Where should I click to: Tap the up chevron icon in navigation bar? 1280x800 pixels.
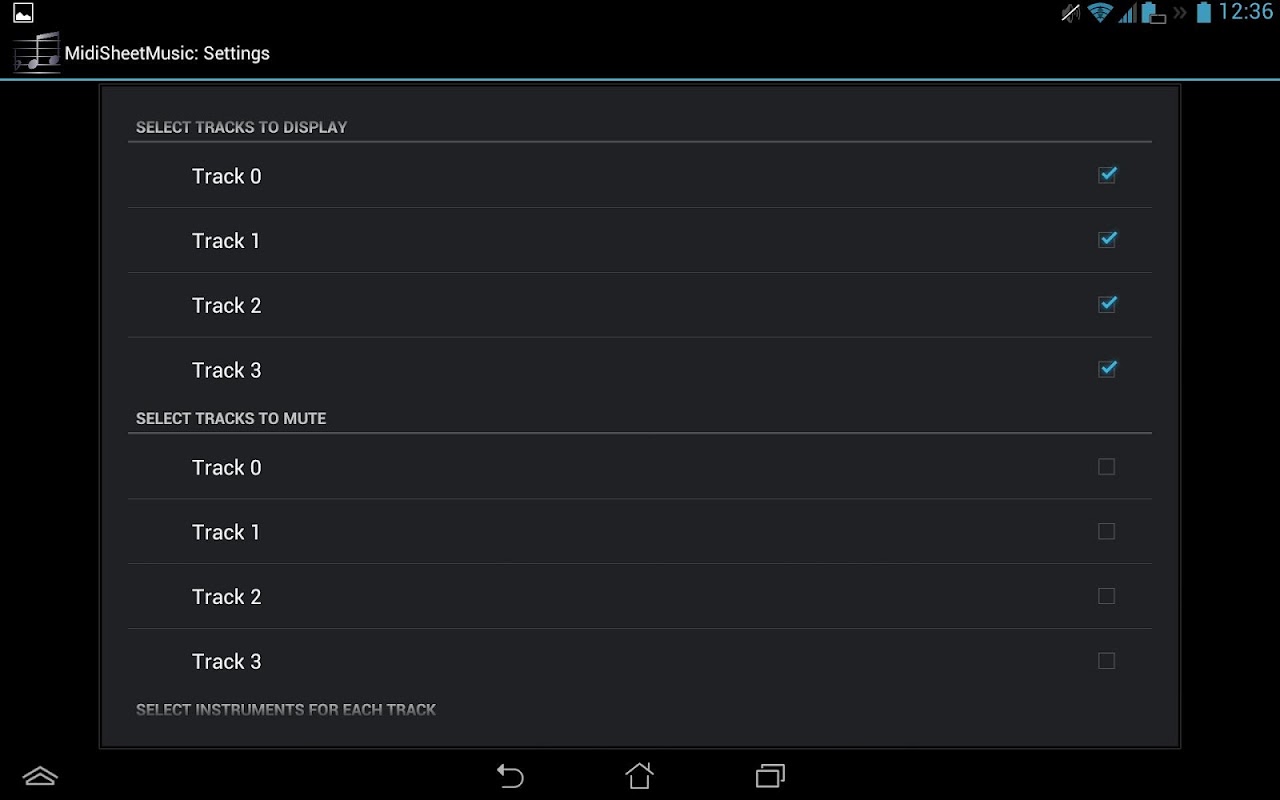pos(40,776)
